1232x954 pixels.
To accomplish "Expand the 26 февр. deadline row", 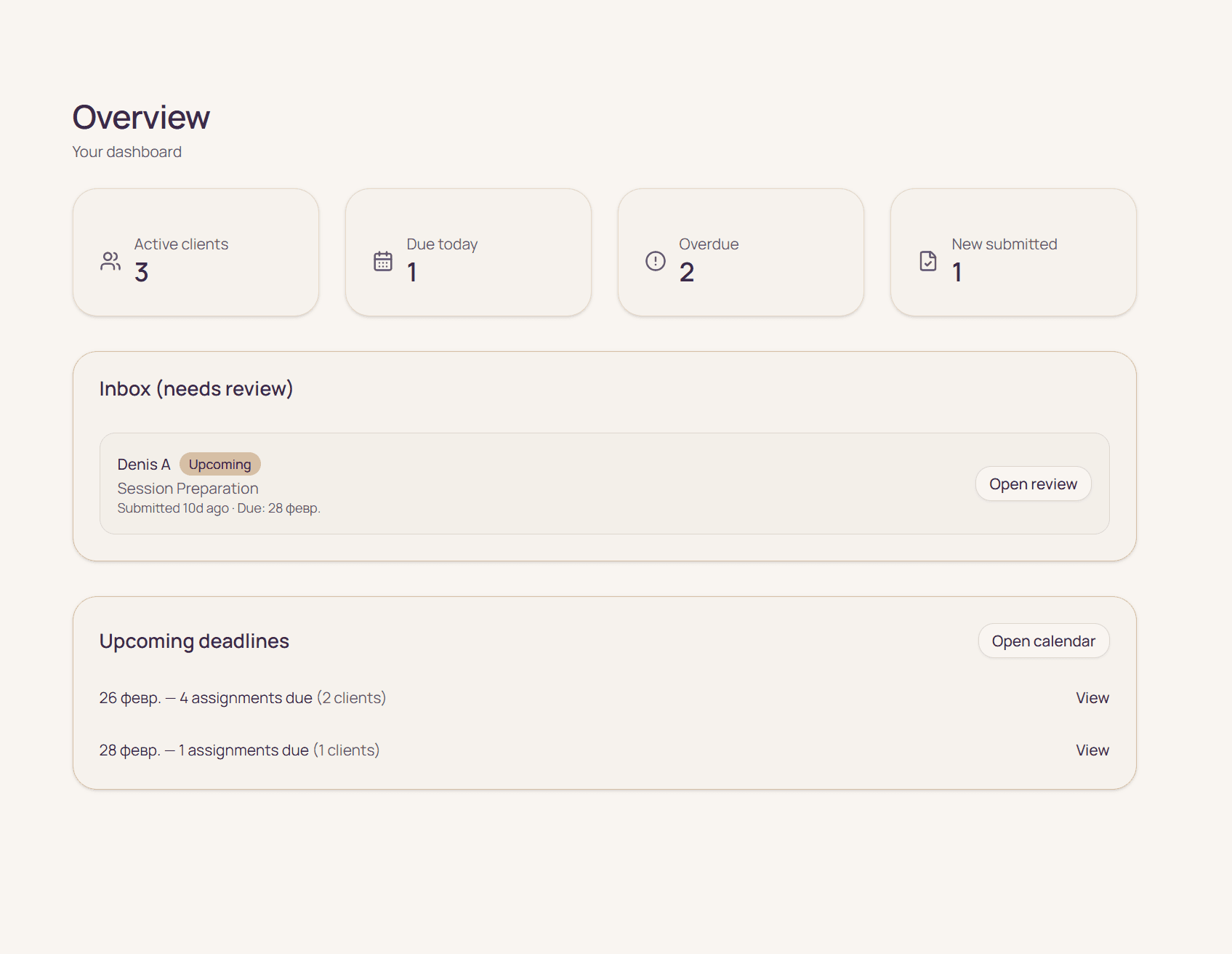I will pos(243,697).
